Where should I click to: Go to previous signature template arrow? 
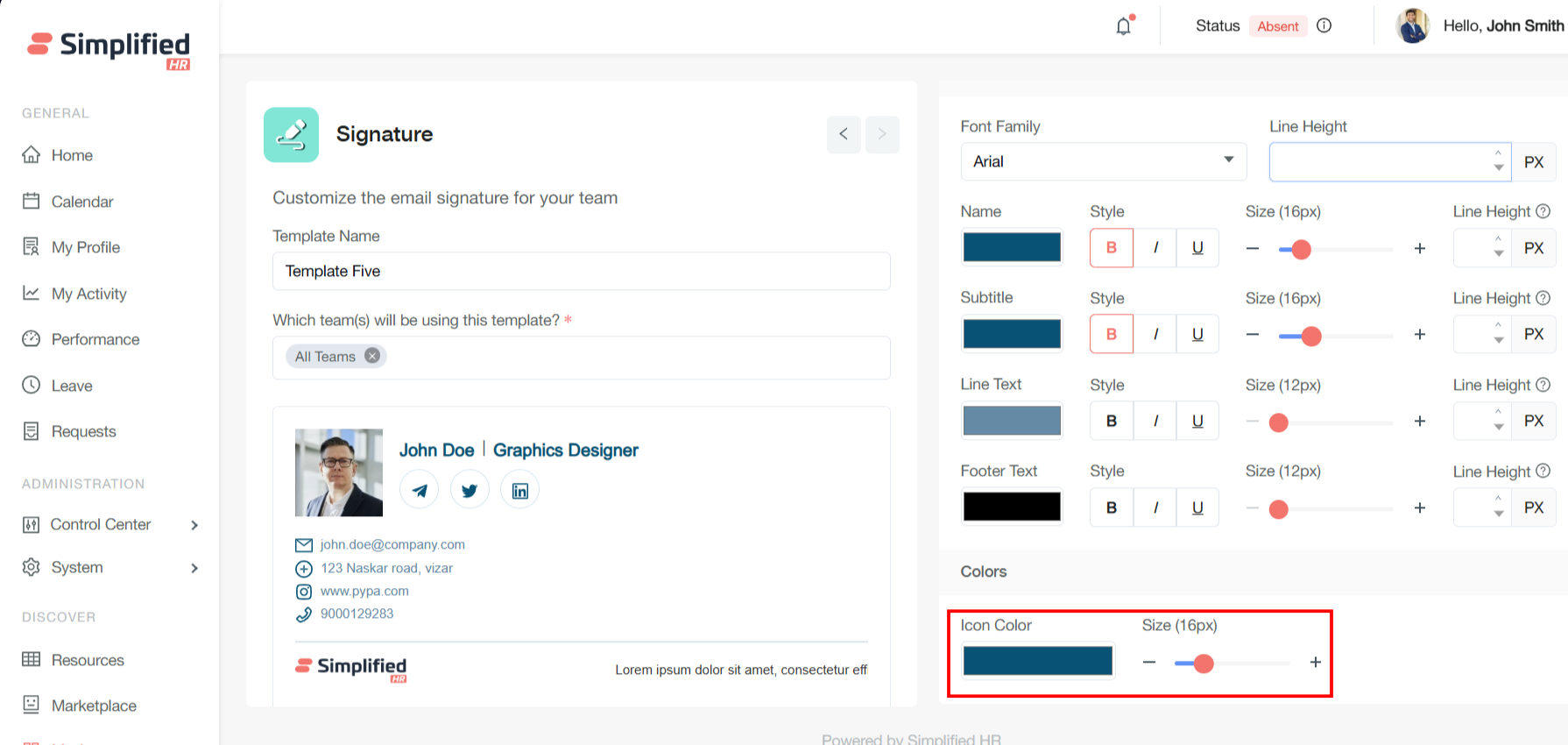844,134
